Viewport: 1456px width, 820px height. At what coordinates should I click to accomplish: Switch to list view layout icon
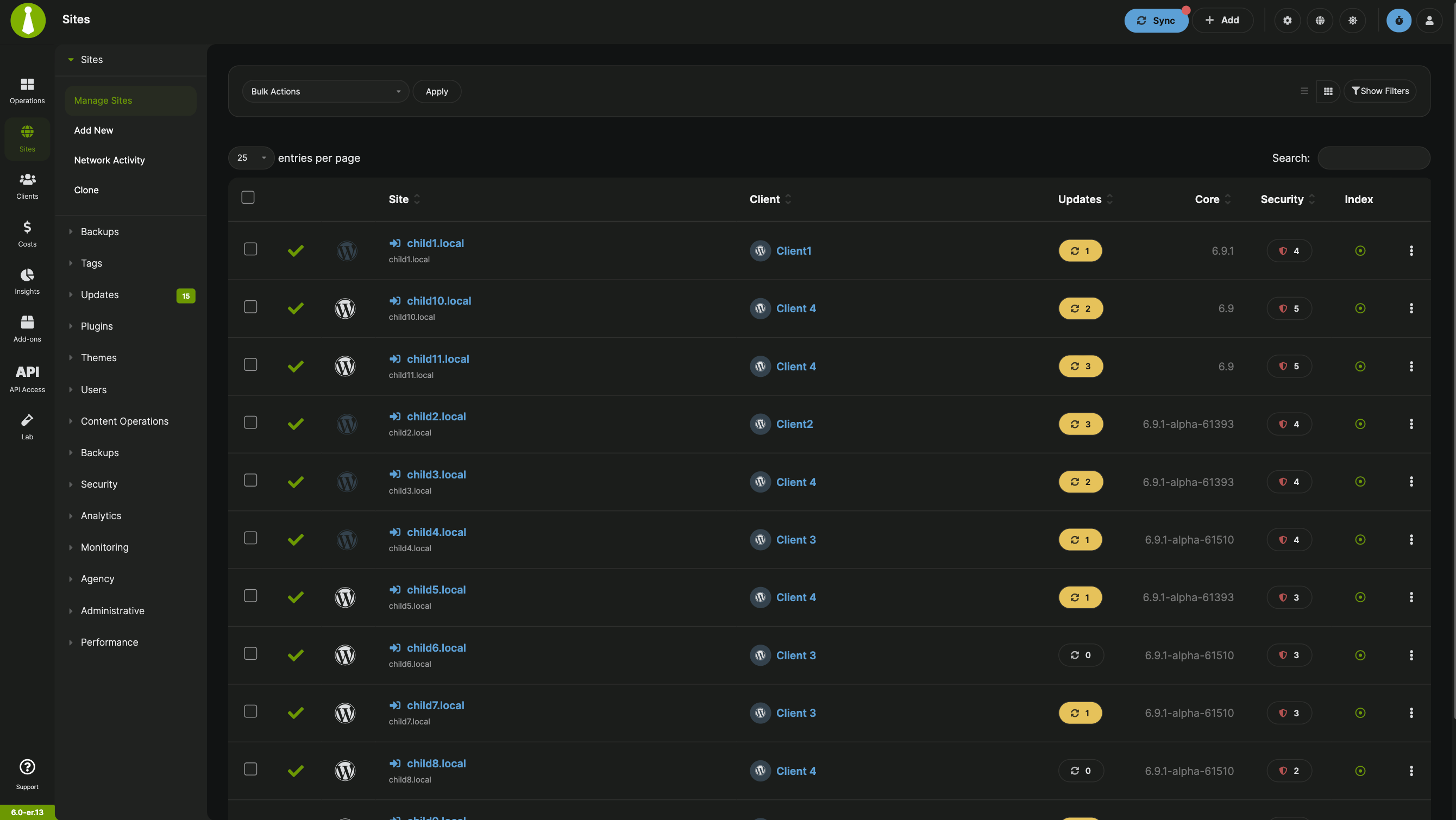tap(1304, 91)
